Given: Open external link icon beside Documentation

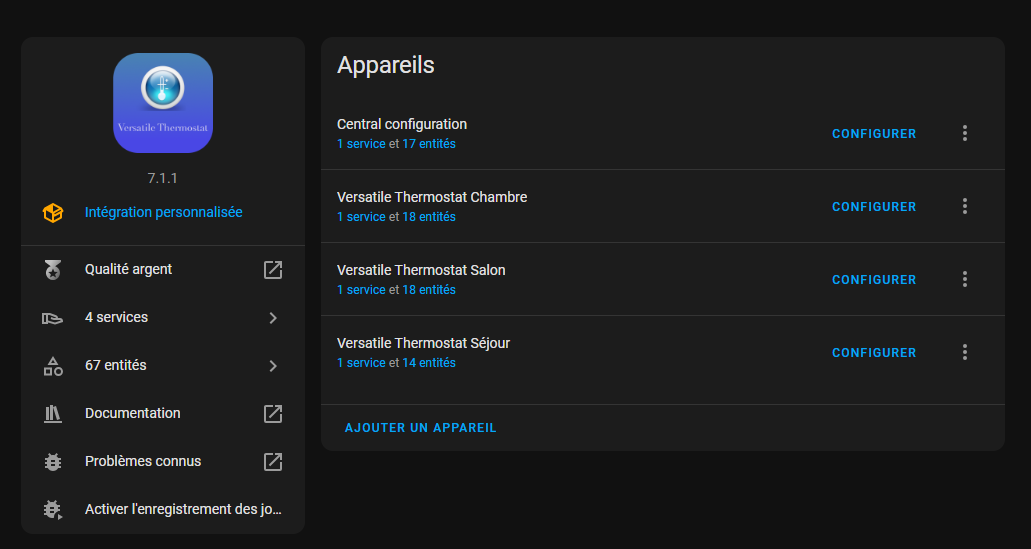Looking at the screenshot, I should pos(273,414).
